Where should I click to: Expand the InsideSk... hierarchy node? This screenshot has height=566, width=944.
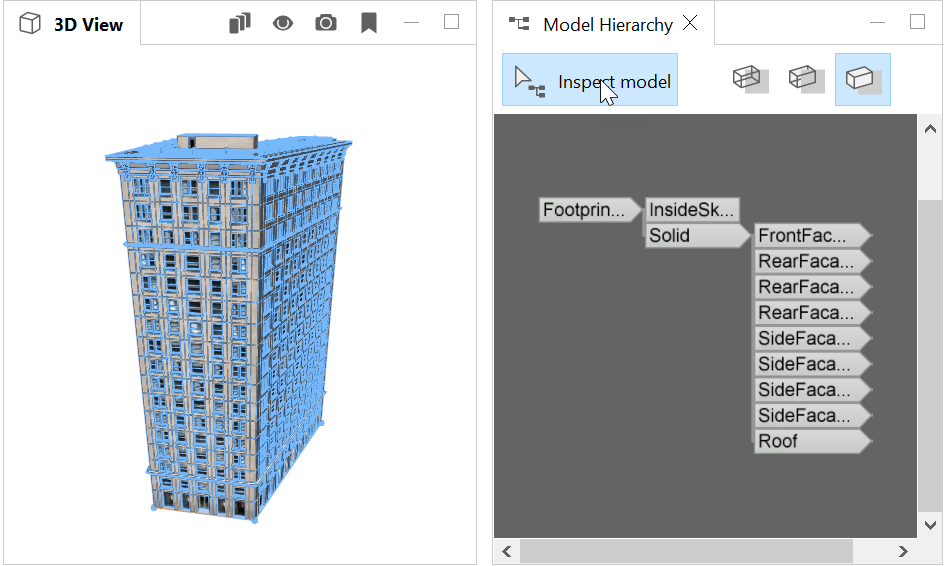click(x=692, y=210)
